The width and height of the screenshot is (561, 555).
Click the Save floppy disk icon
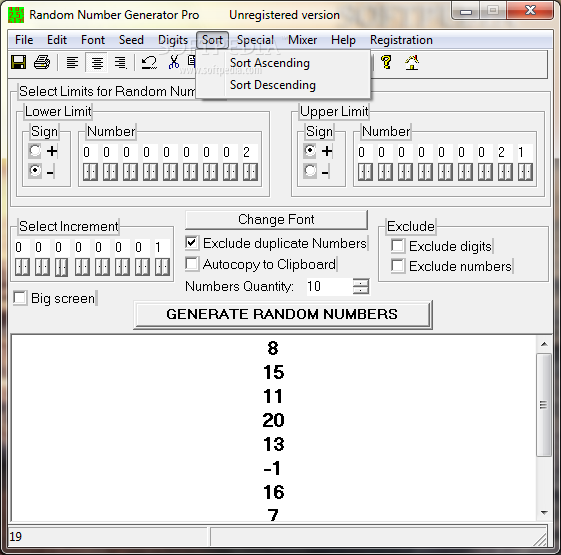coord(19,63)
